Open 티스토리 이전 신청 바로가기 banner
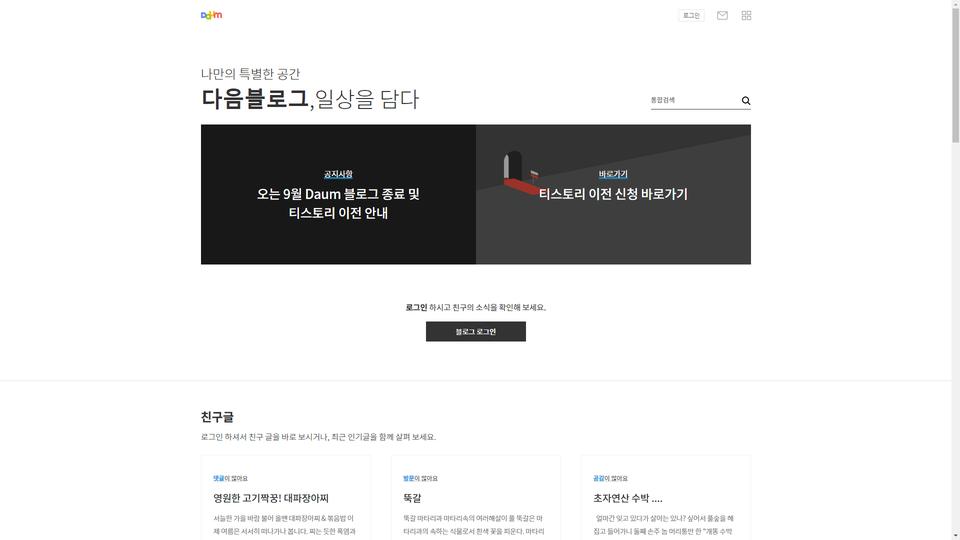Image resolution: width=960 pixels, height=540 pixels. coord(613,194)
